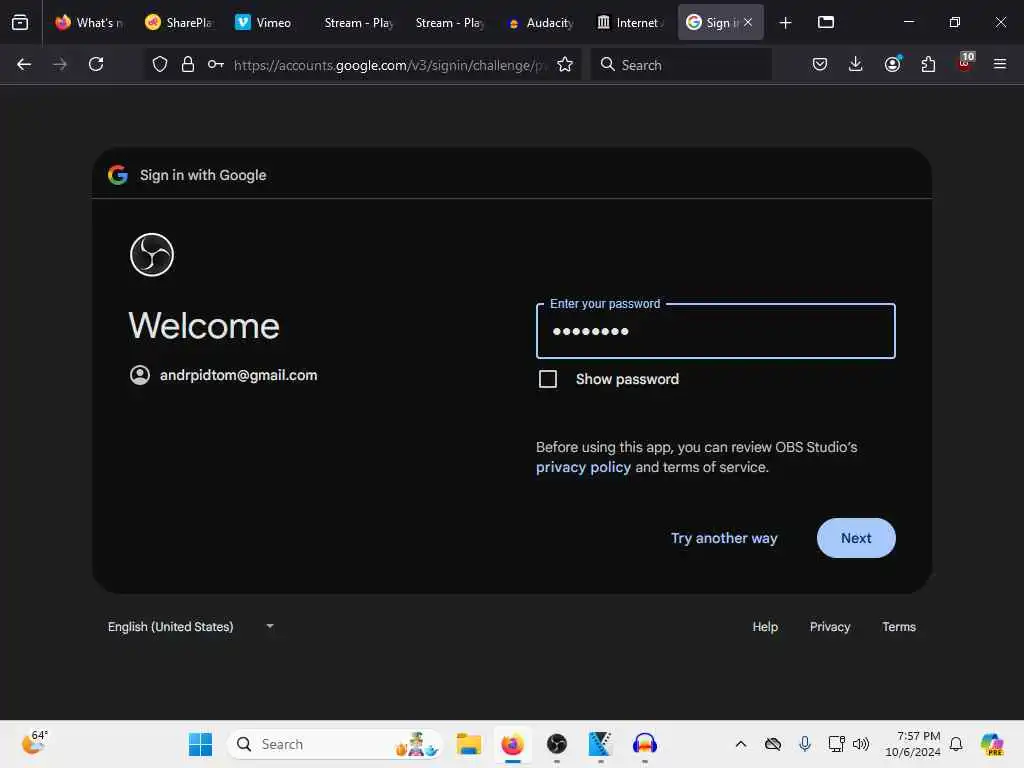Open saved password key icon
The image size is (1024, 768).
click(x=216, y=64)
